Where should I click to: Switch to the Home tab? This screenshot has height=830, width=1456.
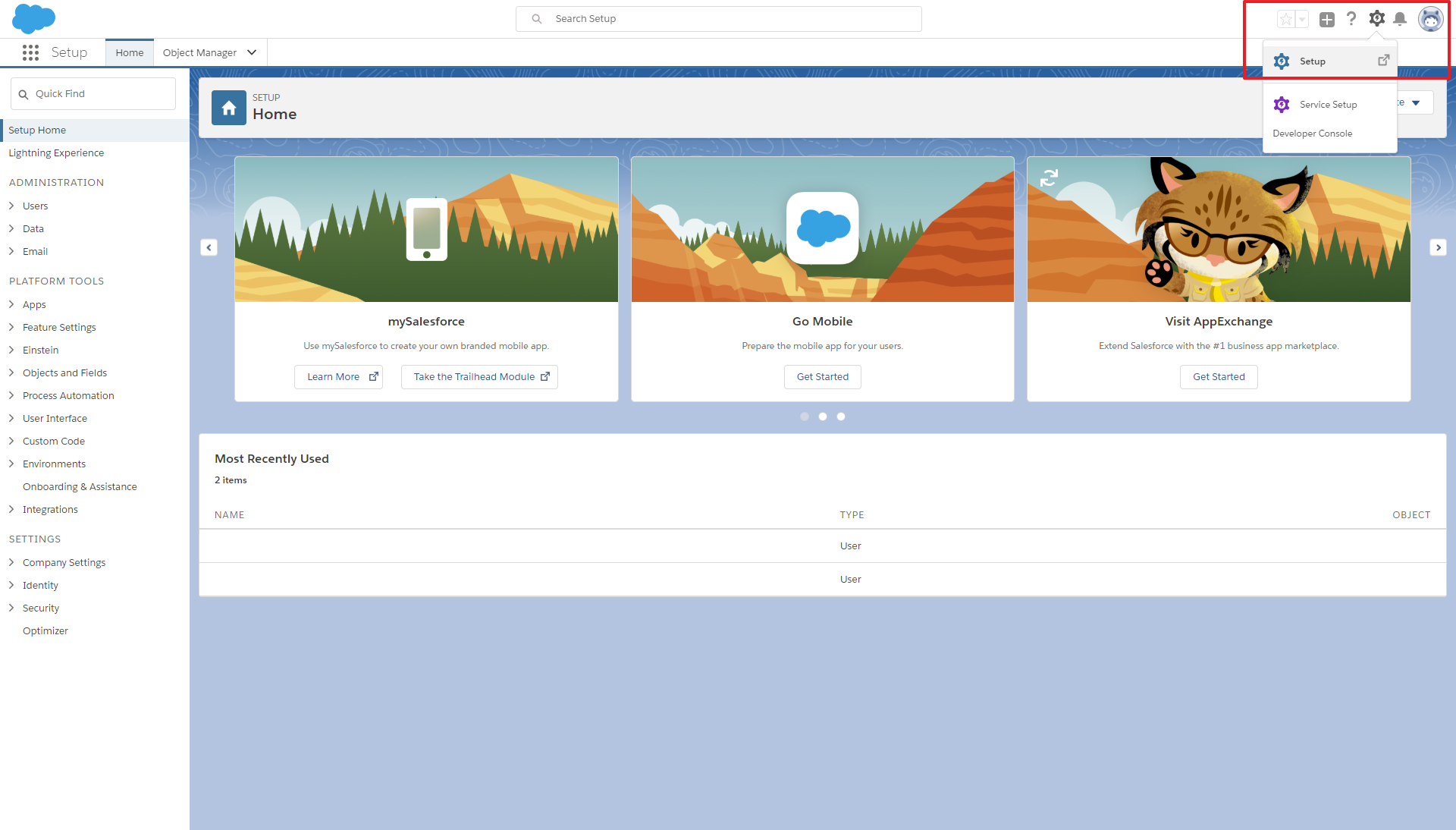tap(130, 52)
